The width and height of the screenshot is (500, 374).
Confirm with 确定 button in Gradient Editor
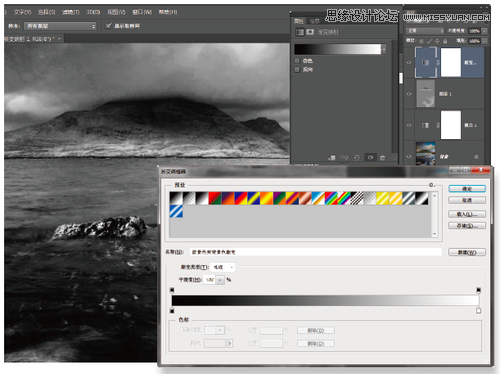467,189
